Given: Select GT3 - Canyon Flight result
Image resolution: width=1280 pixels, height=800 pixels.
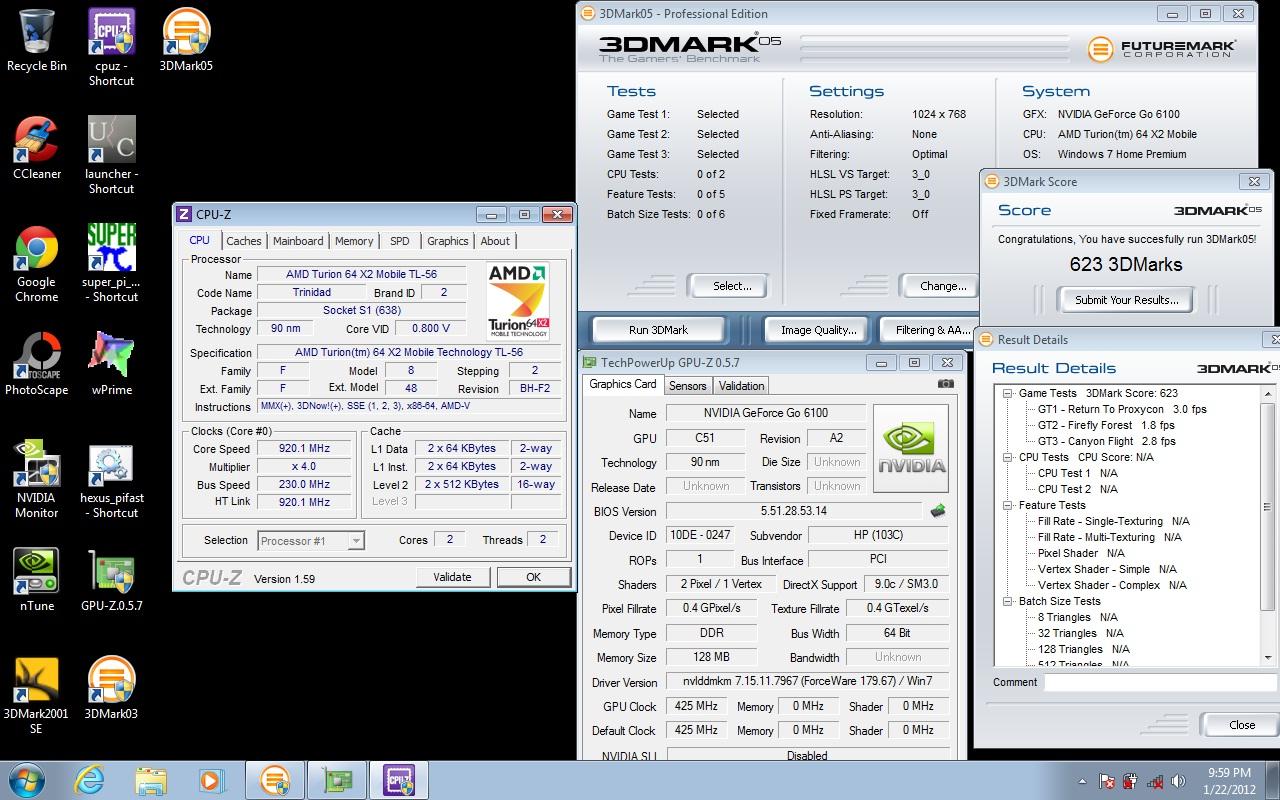Looking at the screenshot, I should click(x=1106, y=441).
